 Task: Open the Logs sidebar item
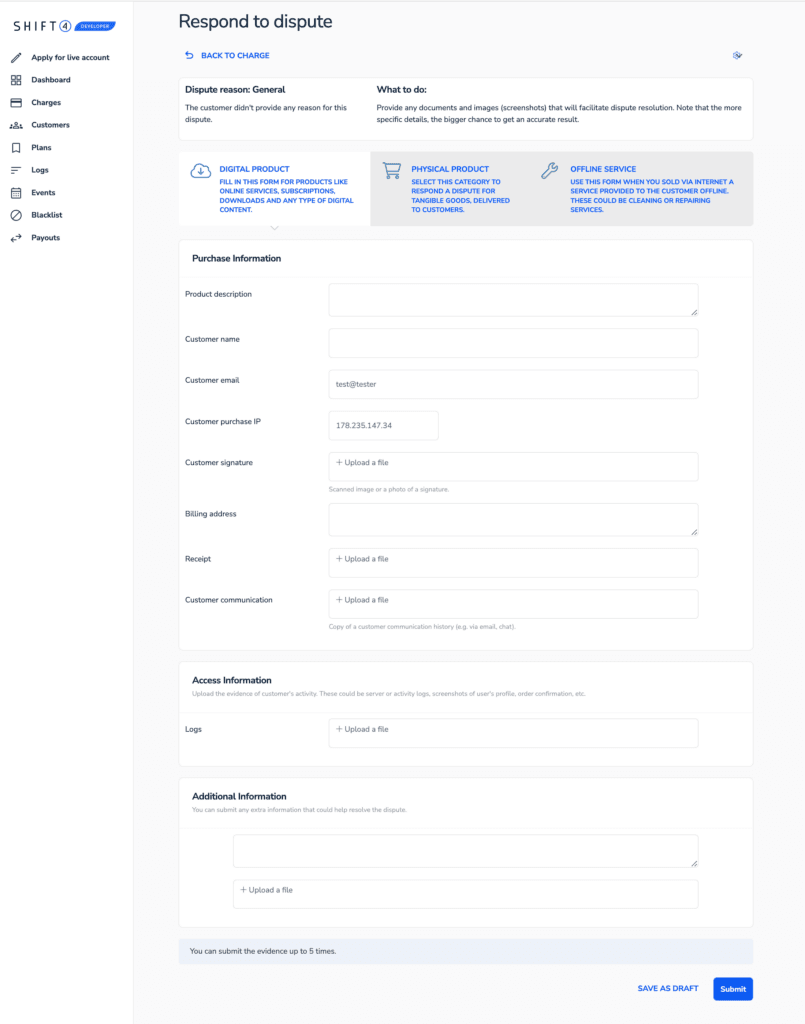(40, 170)
